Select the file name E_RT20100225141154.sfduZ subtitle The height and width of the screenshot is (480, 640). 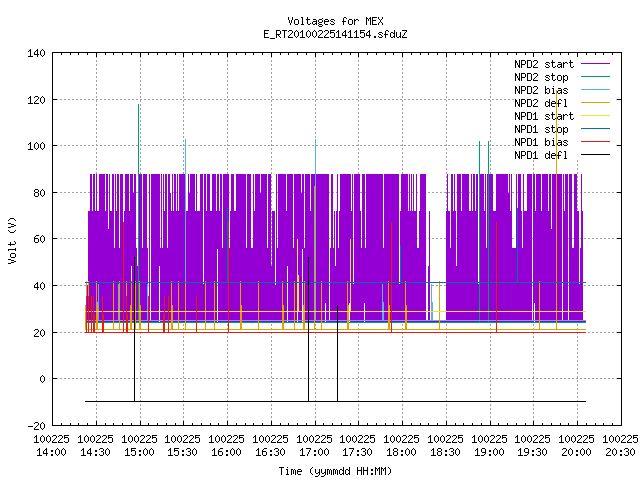[335, 34]
